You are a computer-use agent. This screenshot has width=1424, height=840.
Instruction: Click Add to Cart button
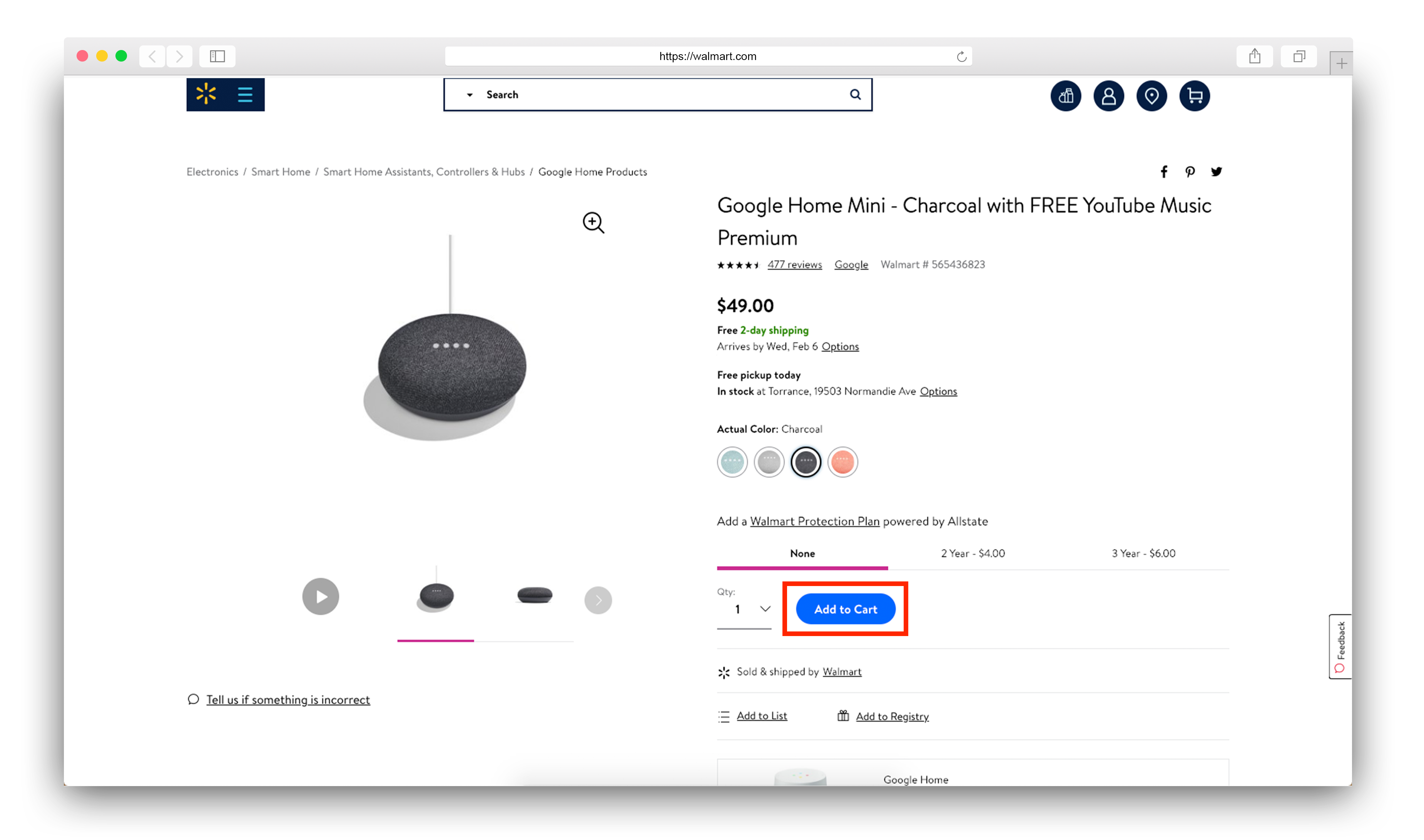tap(845, 608)
